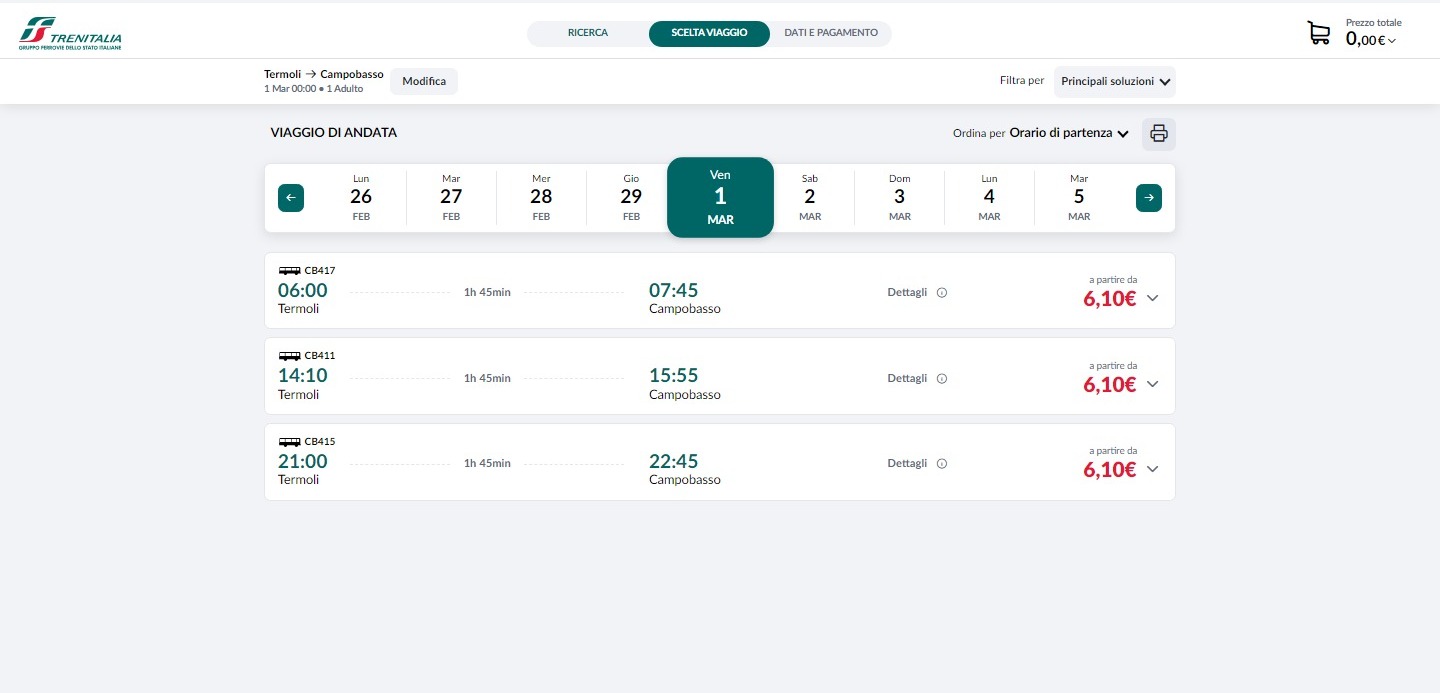
Task: Select Tuesday 27 Feb date
Action: 451,198
